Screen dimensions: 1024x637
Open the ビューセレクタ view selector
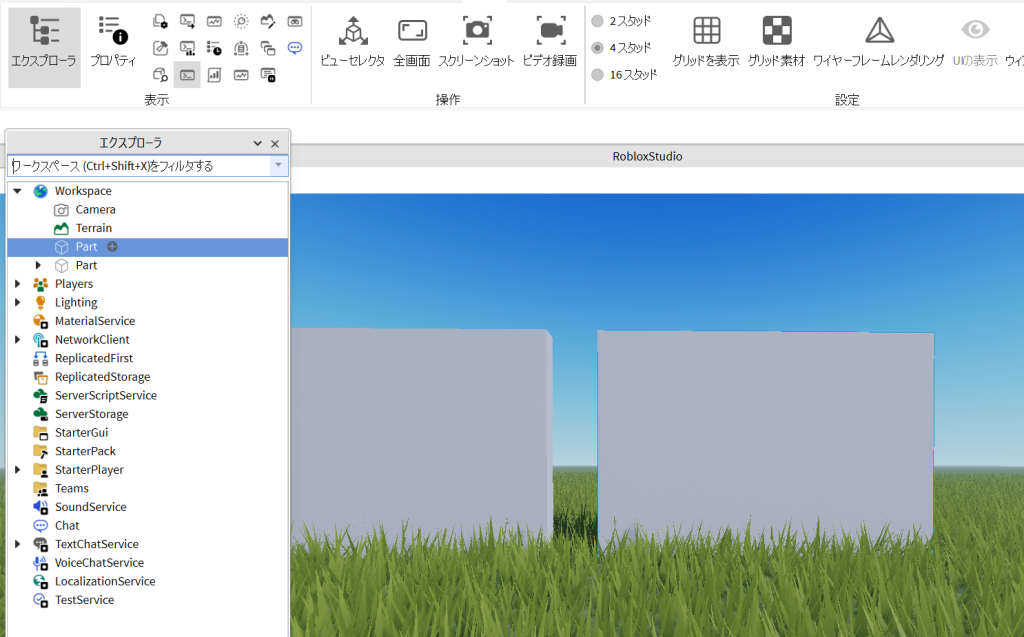pyautogui.click(x=352, y=42)
